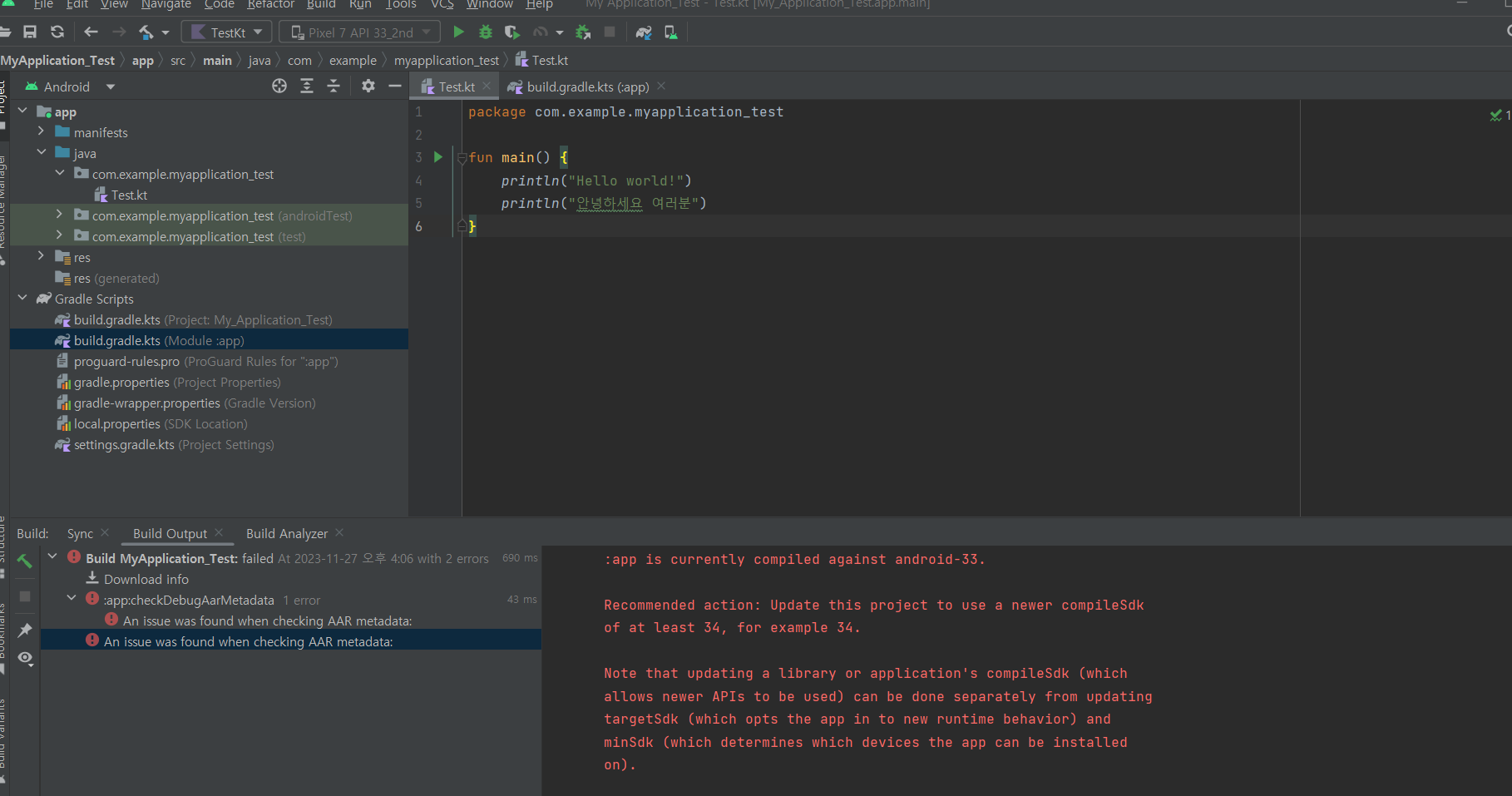1512x796 pixels.
Task: Expand the res folder
Action: click(41, 256)
